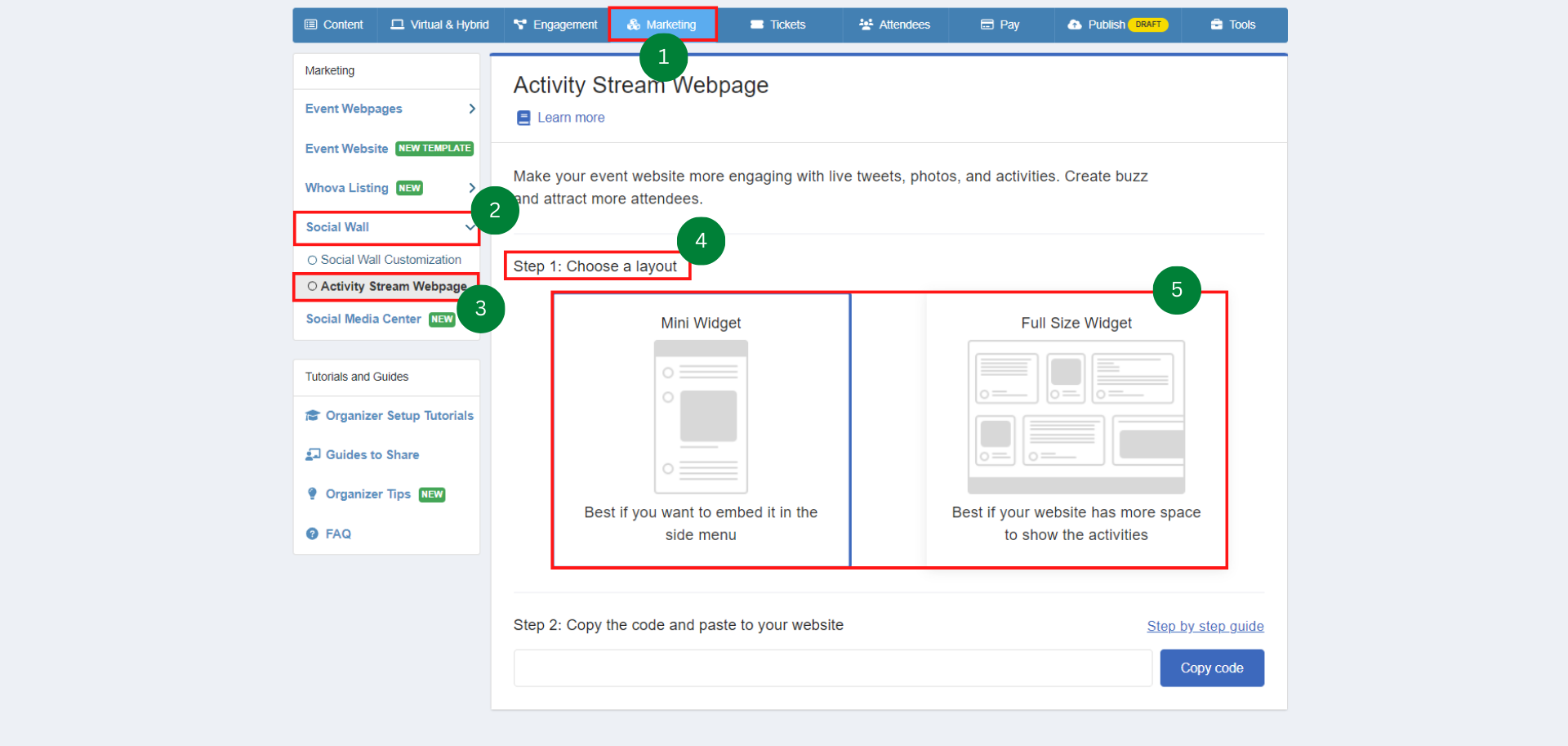The width and height of the screenshot is (1568, 746).
Task: Click the Organizer Tips lightbulb icon
Action: coord(312,494)
